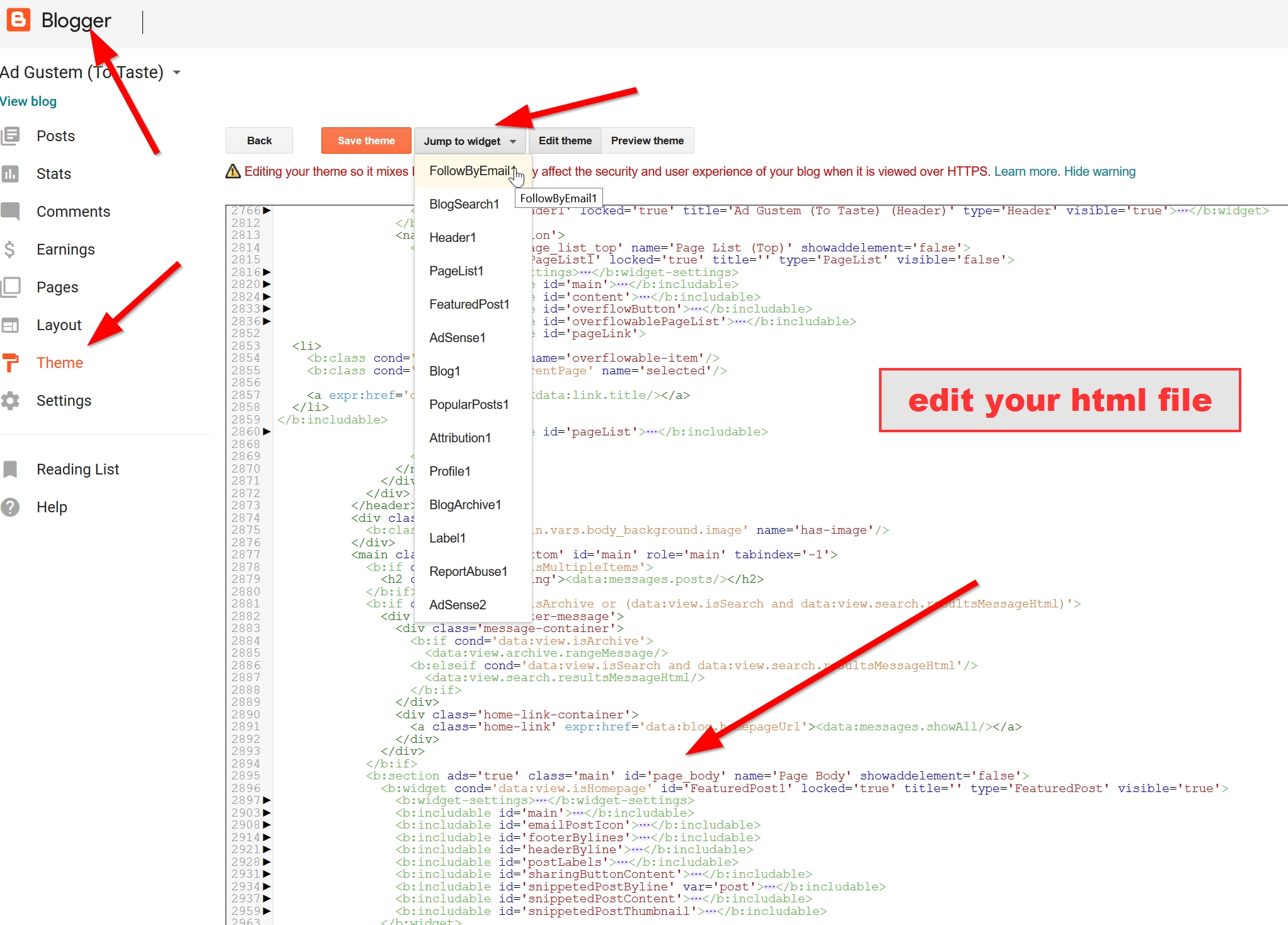Open the blog name selector dropdown arrow
1288x925 pixels.
177,72
